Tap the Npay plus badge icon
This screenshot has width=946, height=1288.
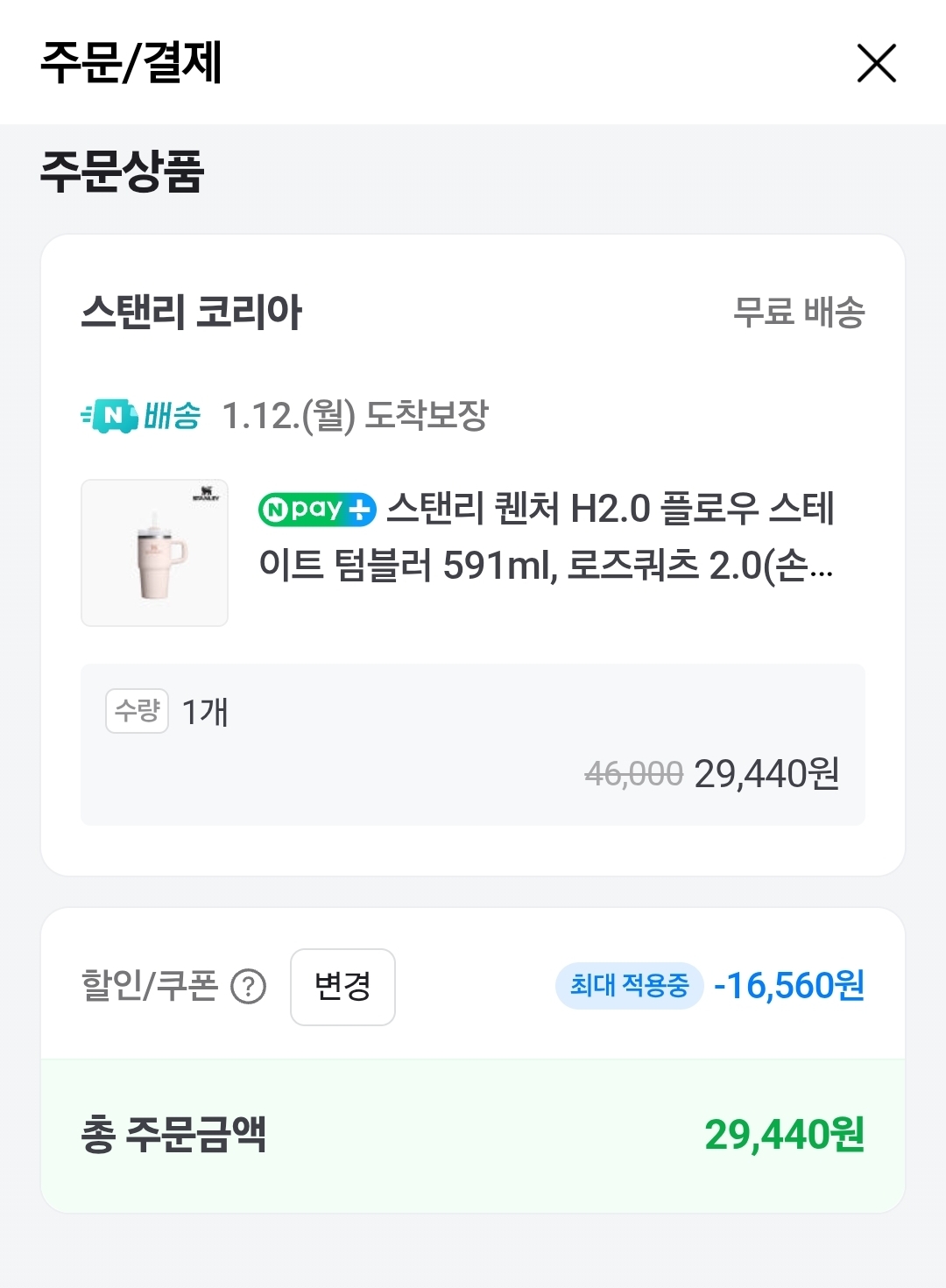point(317,509)
